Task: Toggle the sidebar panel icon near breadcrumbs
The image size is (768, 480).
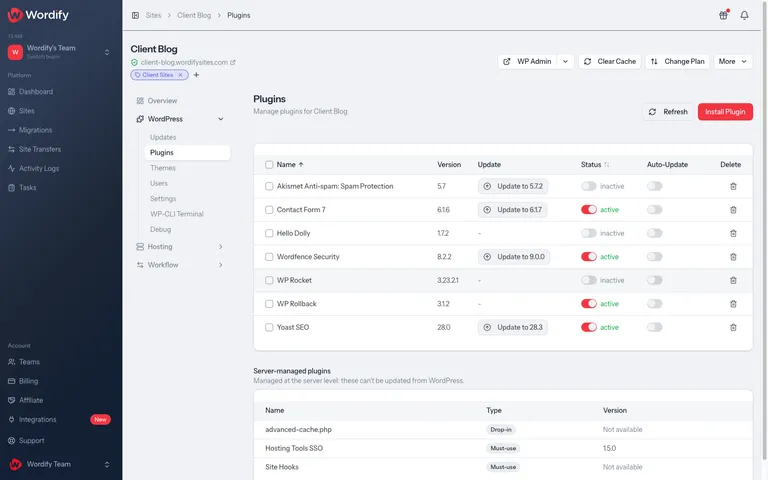Action: tap(135, 15)
